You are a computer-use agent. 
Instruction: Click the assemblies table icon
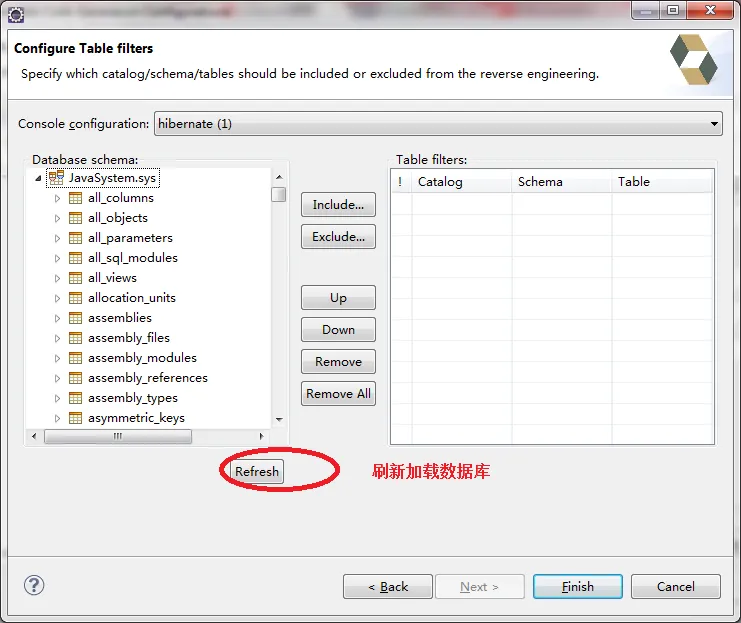coord(75,318)
